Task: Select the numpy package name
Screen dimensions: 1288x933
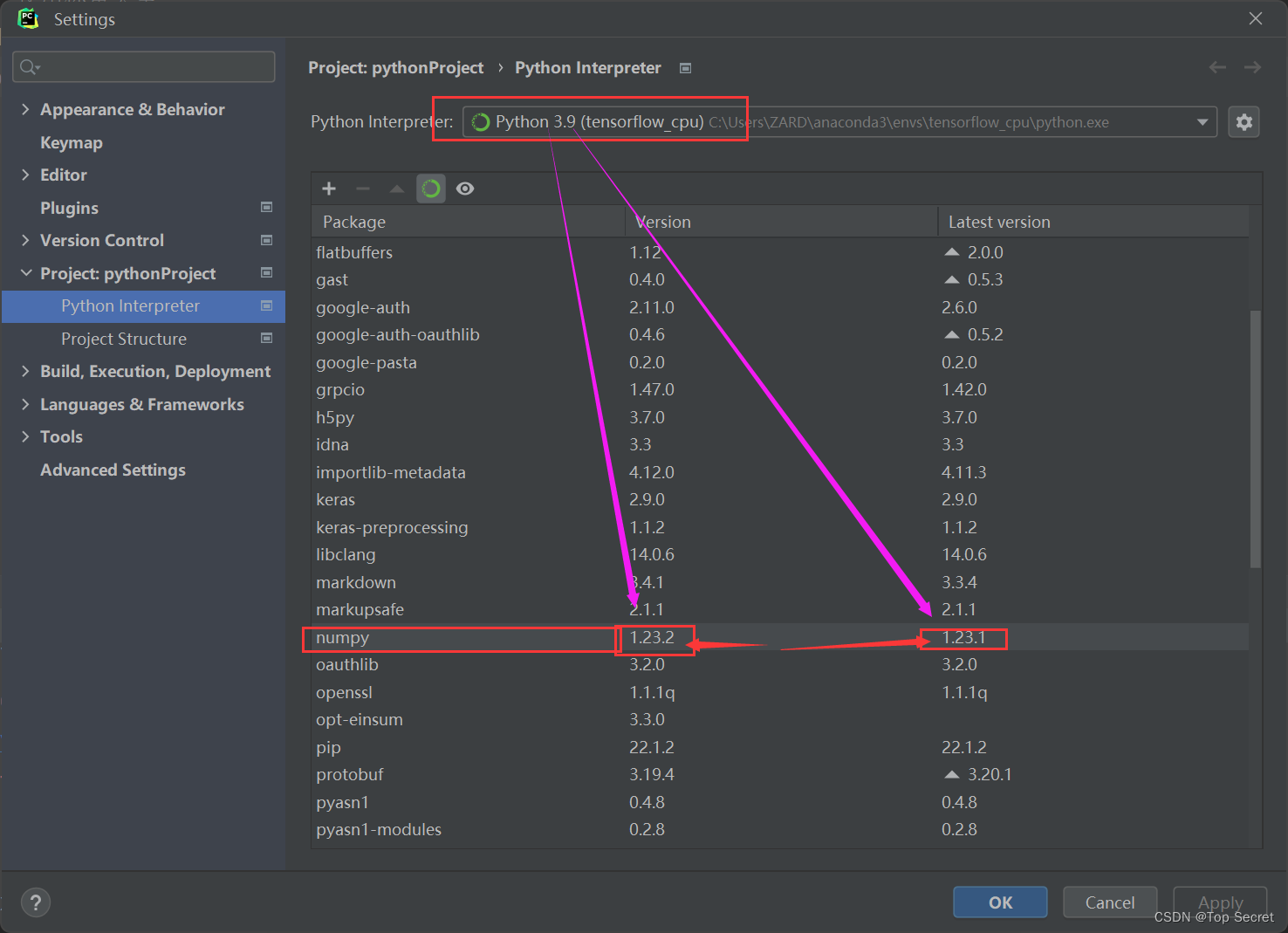Action: (x=342, y=637)
